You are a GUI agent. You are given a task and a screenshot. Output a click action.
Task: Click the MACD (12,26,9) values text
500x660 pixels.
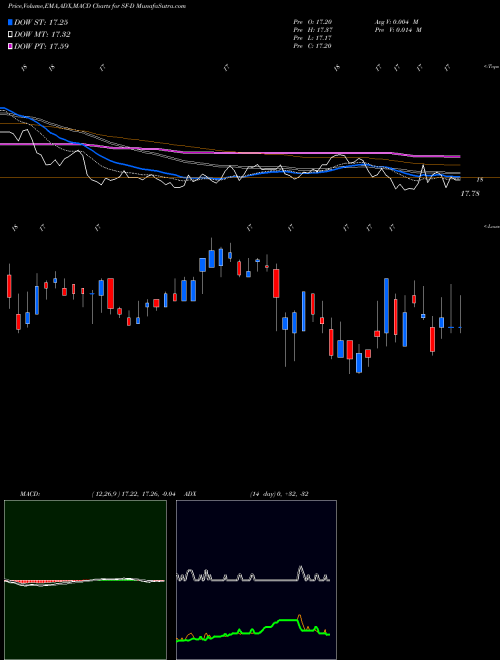pos(136,494)
